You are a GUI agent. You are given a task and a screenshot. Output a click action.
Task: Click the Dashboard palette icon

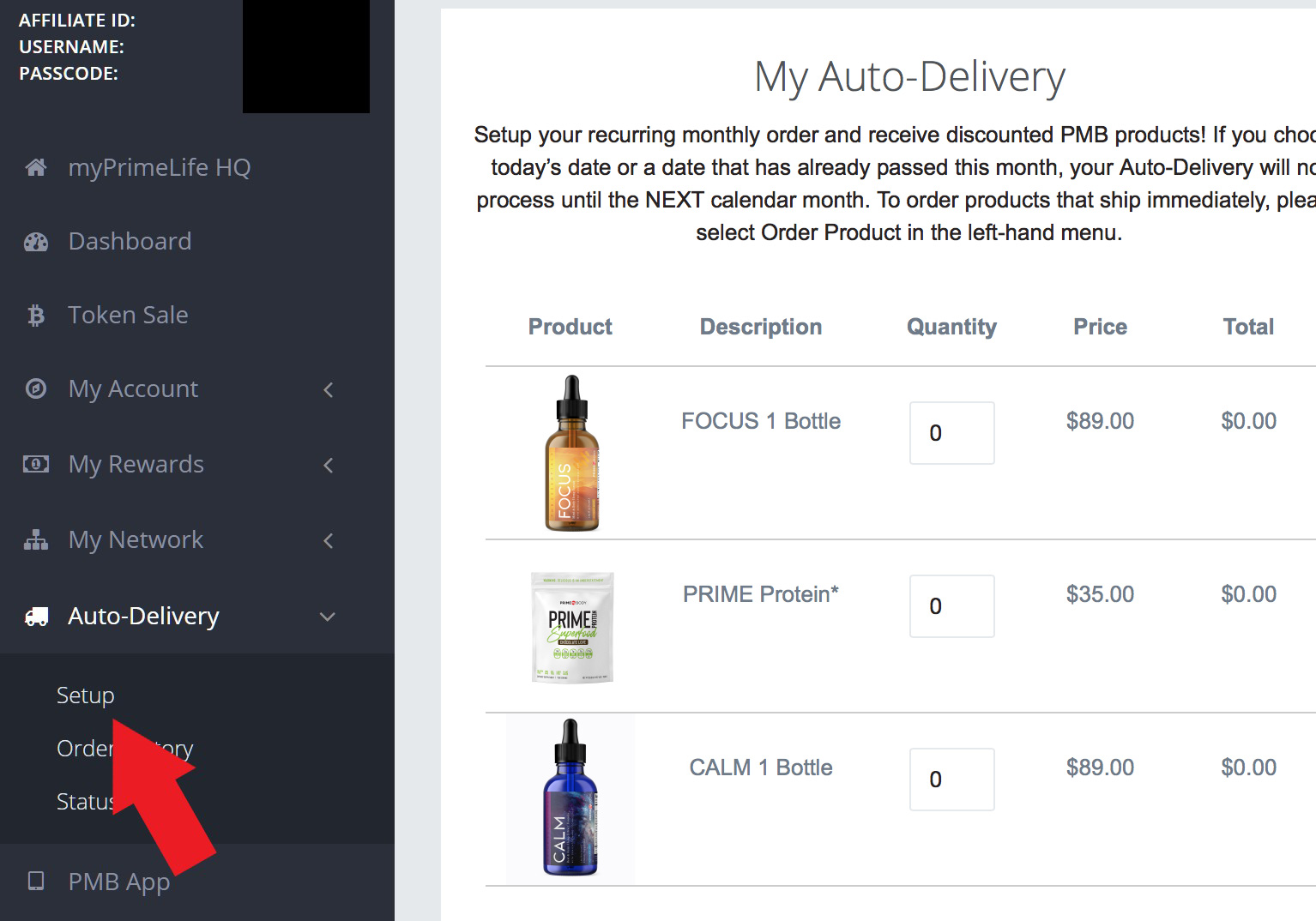pos(36,242)
